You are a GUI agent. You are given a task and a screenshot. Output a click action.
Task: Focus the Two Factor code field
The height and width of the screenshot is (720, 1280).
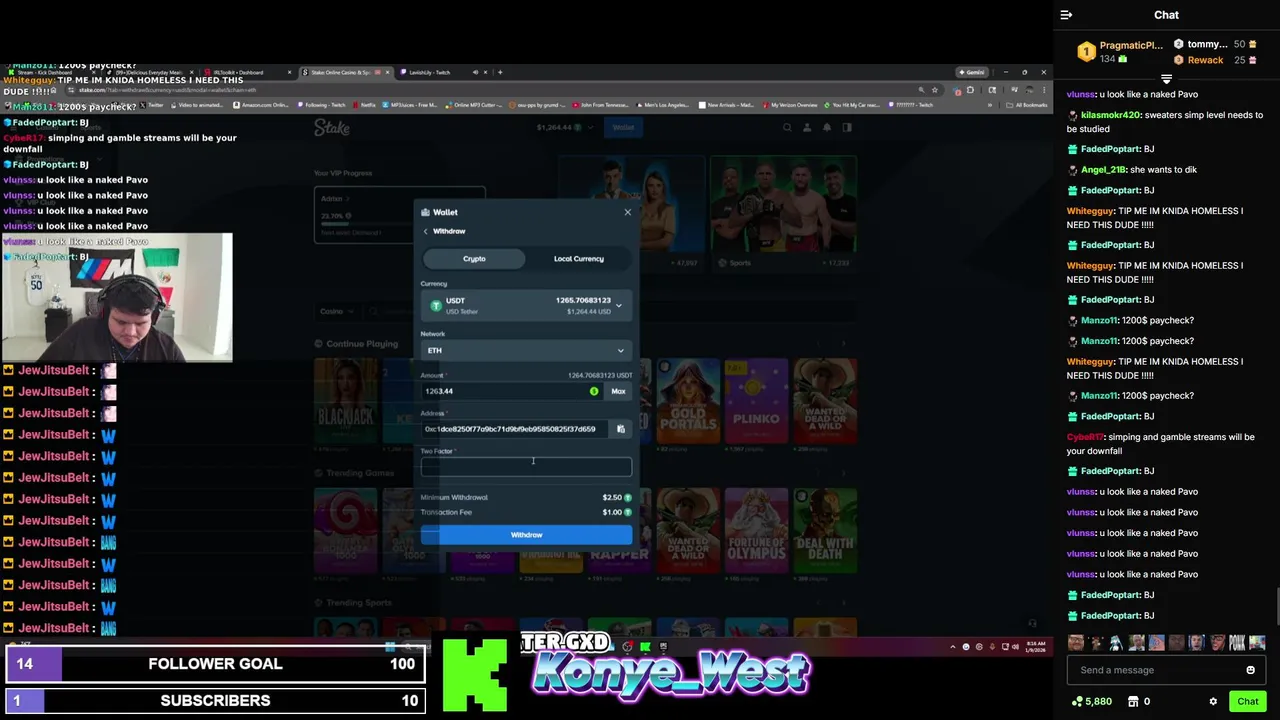(526, 467)
